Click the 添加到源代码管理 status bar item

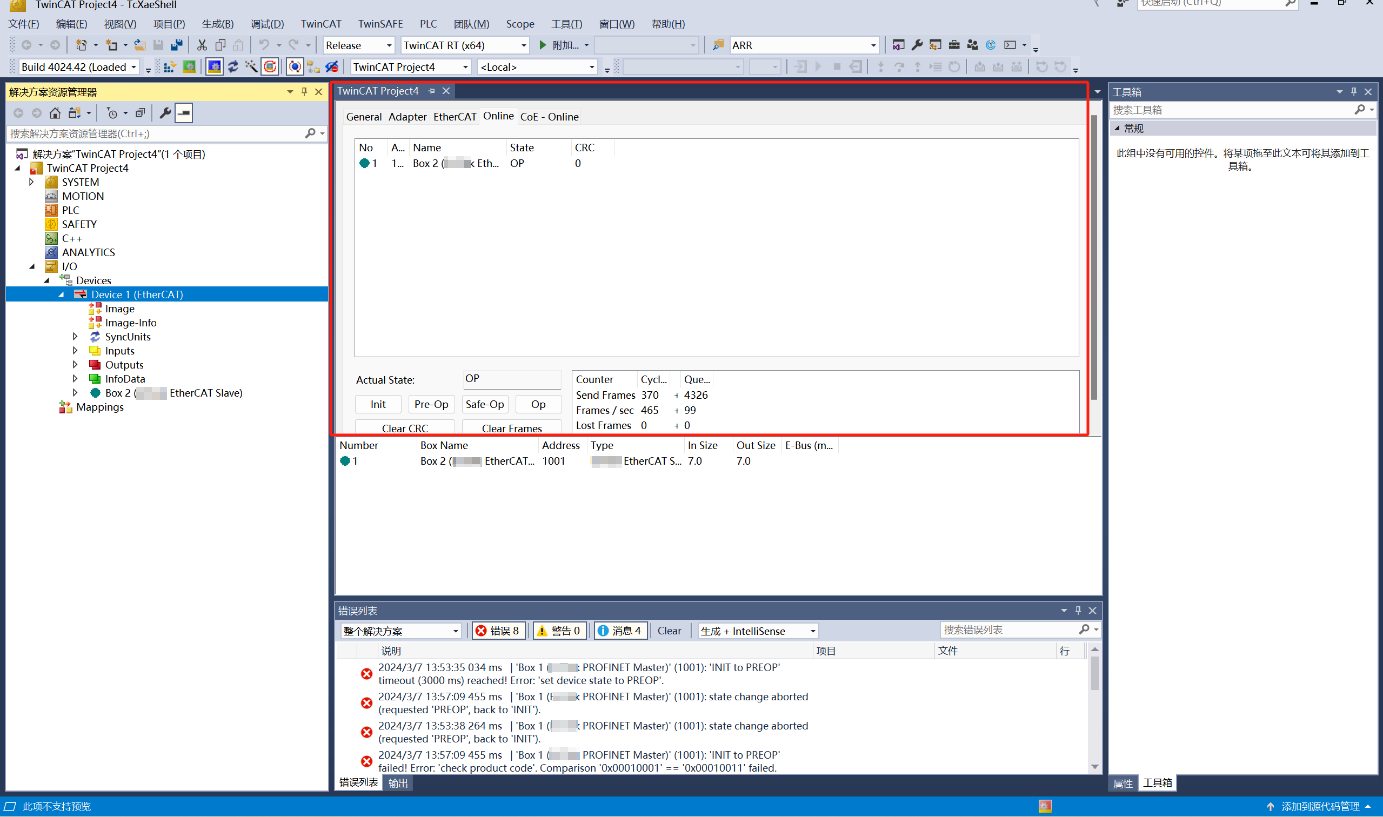point(1320,806)
